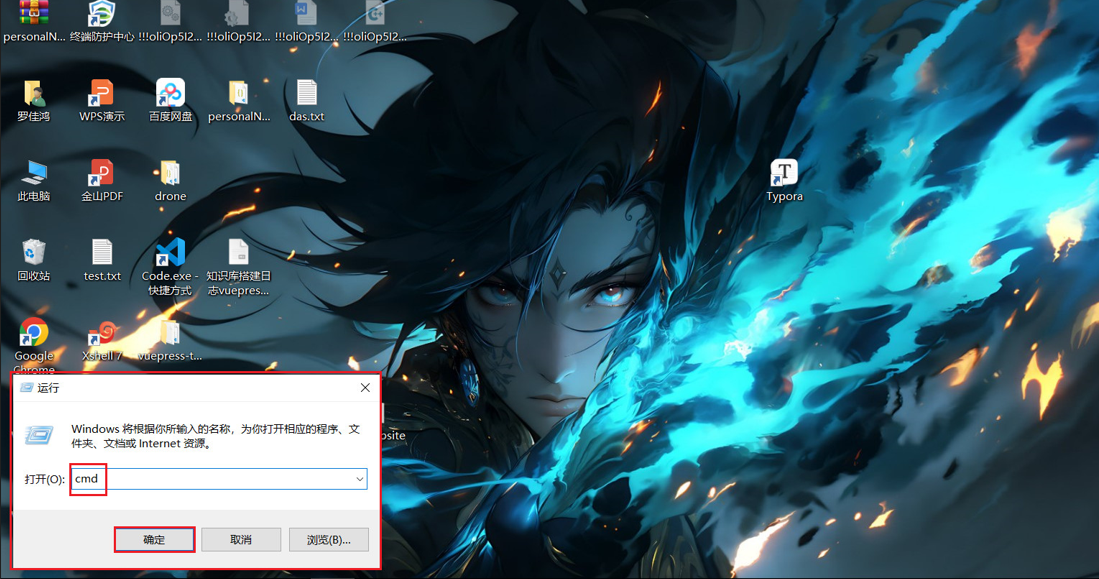Viewport: 1099px width, 579px height.
Task: Select the 此电脑 computer icon
Action: 34,173
